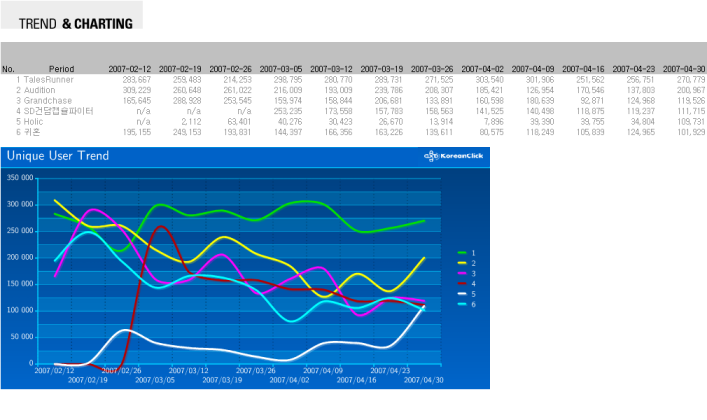
Task: Select the yellow legend swatch for series 2
Action: click(x=462, y=263)
